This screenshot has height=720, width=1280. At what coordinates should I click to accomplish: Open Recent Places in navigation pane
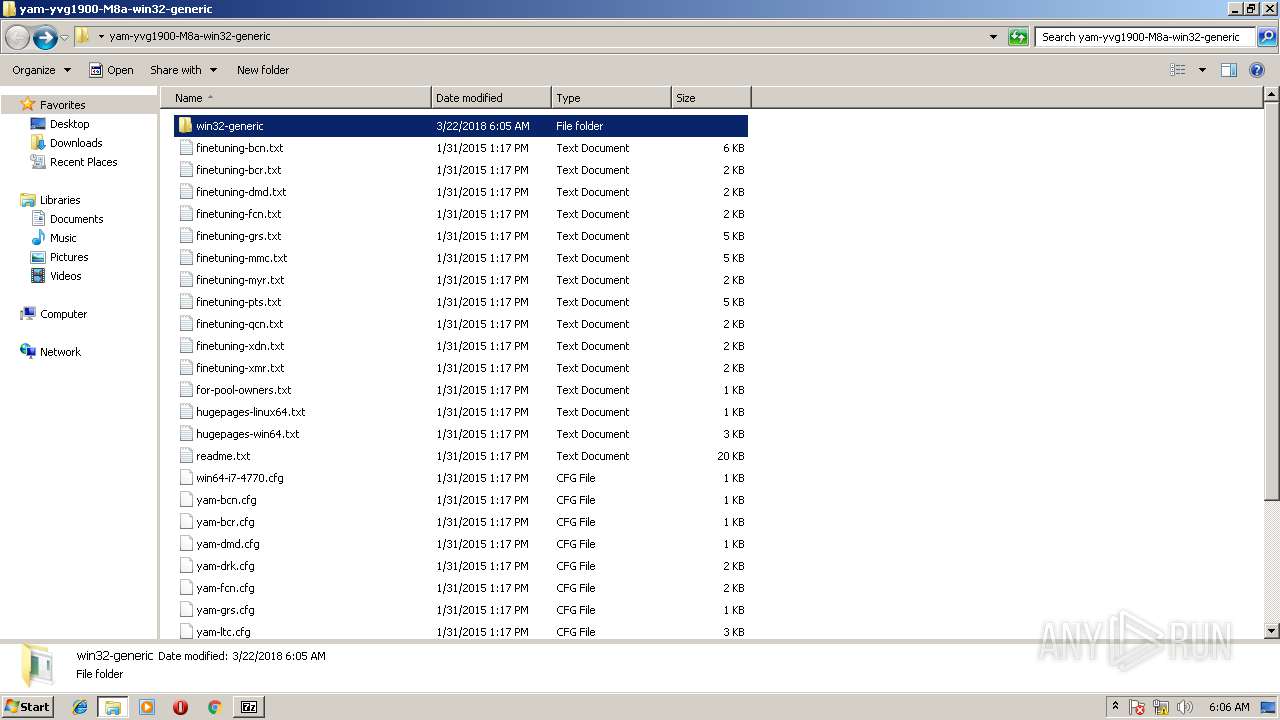[83, 162]
